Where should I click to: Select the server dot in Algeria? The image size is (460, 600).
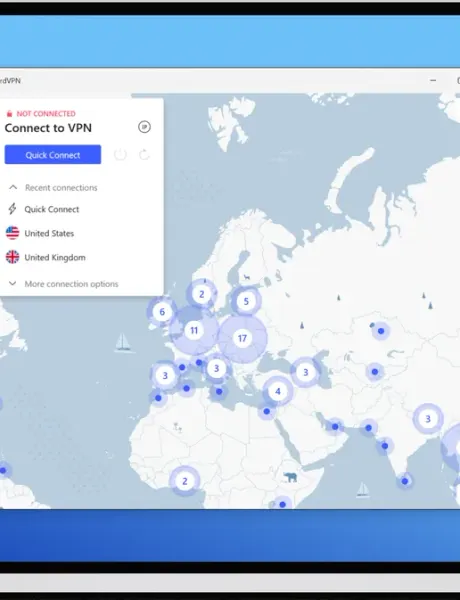186,388
